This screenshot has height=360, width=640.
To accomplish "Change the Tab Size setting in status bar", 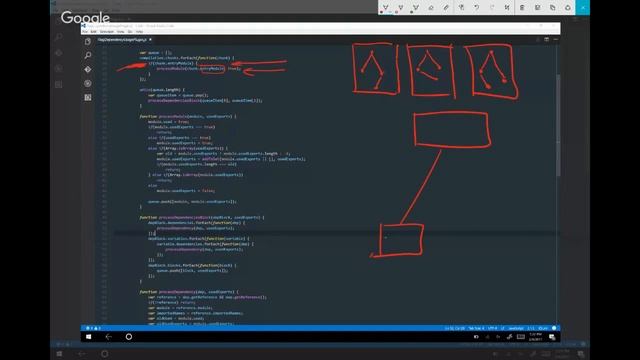I will 476,328.
